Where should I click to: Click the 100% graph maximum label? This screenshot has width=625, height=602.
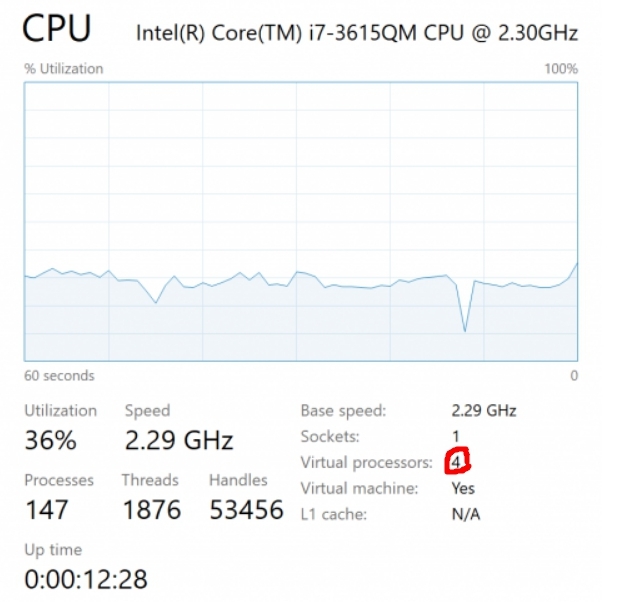561,69
